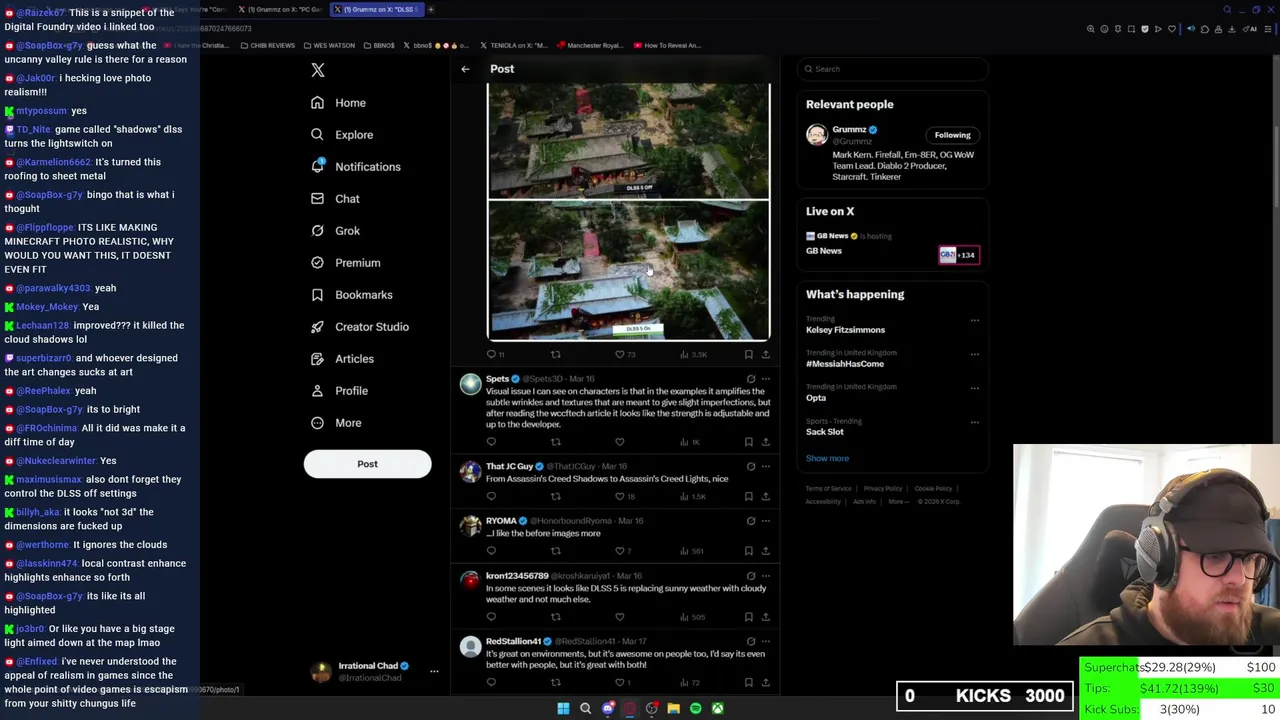The height and width of the screenshot is (720, 1280).
Task: Open more options for Sack Slot trend
Action: coord(974,422)
